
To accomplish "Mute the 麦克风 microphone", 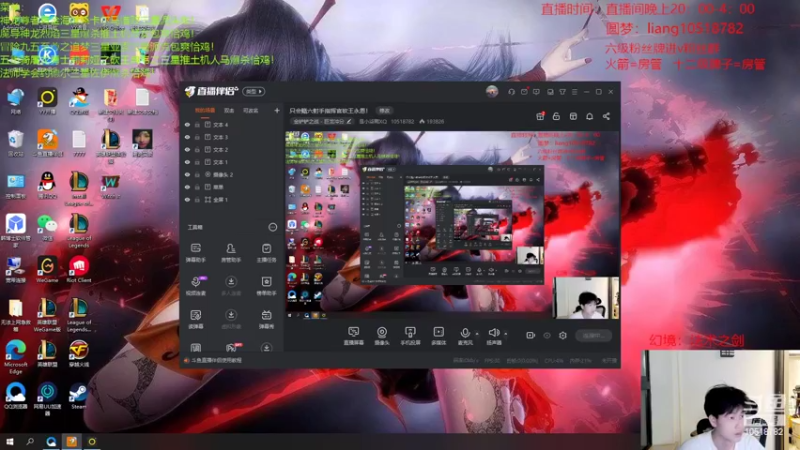I will point(465,336).
